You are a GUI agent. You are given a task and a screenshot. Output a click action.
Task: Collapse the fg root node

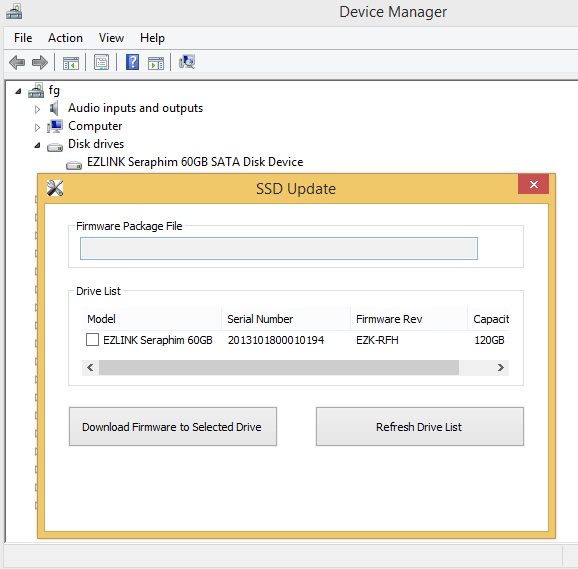(x=18, y=91)
